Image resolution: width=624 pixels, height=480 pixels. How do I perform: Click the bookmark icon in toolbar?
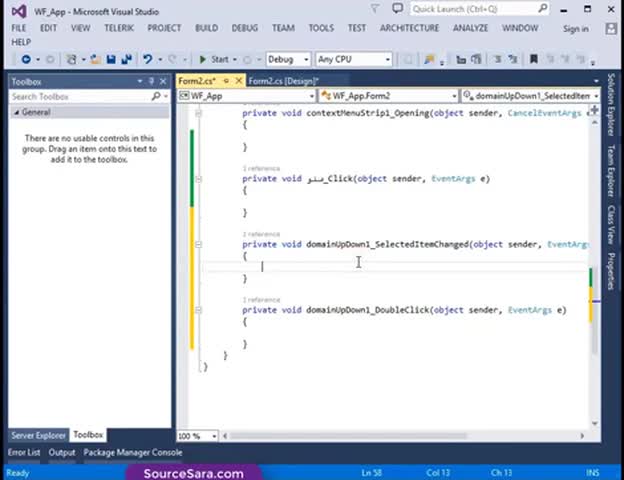pos(534,59)
